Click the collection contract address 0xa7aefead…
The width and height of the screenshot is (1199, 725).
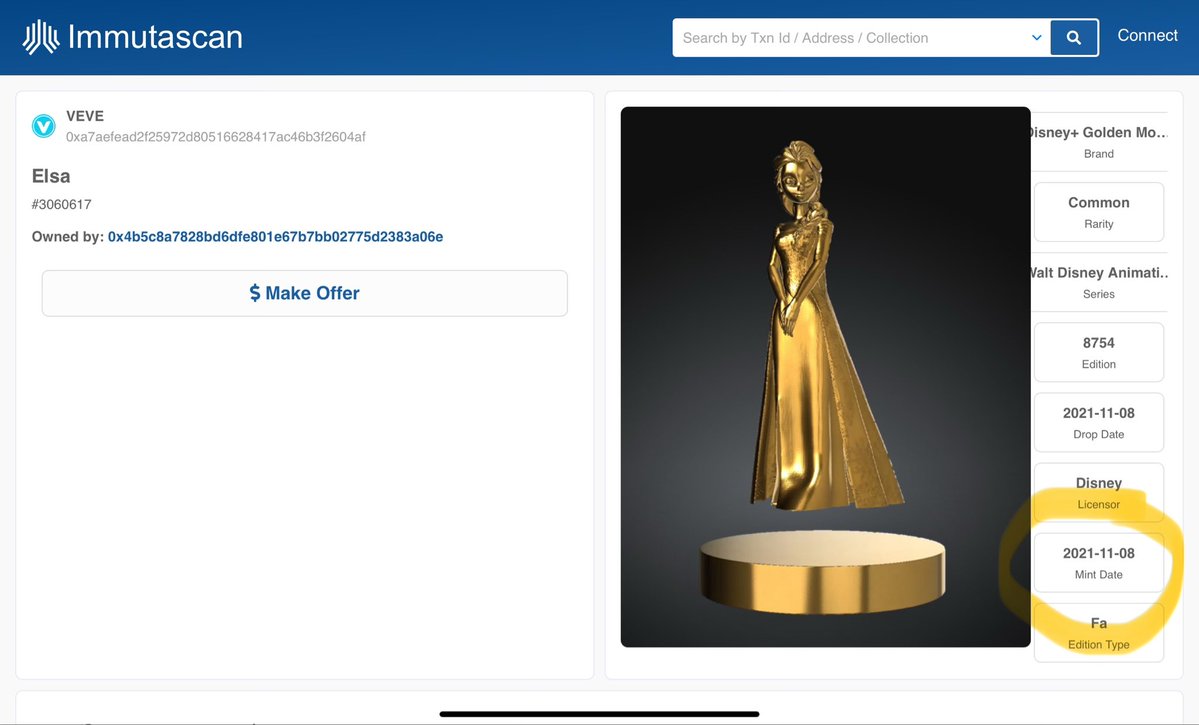coord(216,137)
